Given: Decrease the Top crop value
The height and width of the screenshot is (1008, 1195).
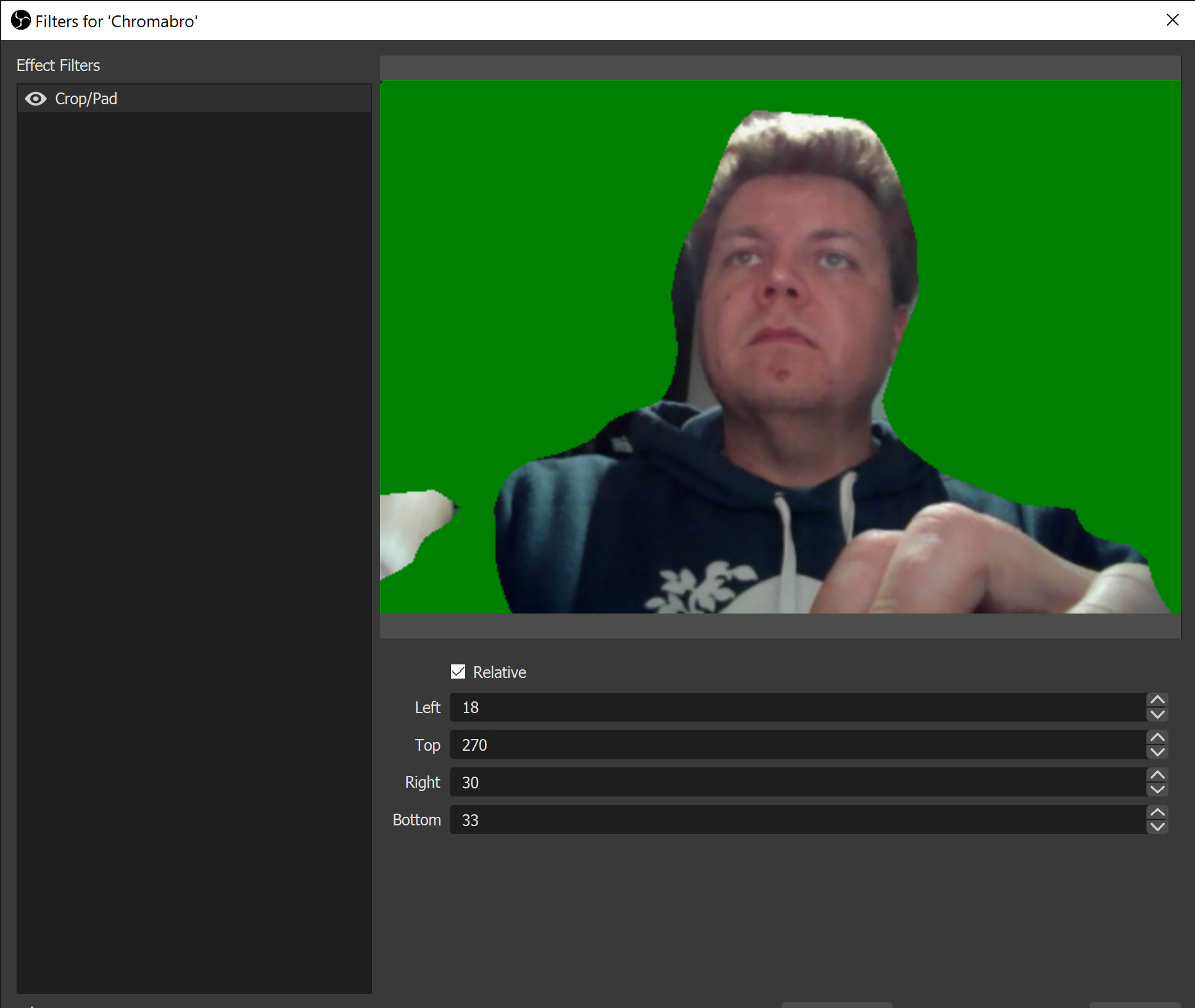Looking at the screenshot, I should point(1157,752).
